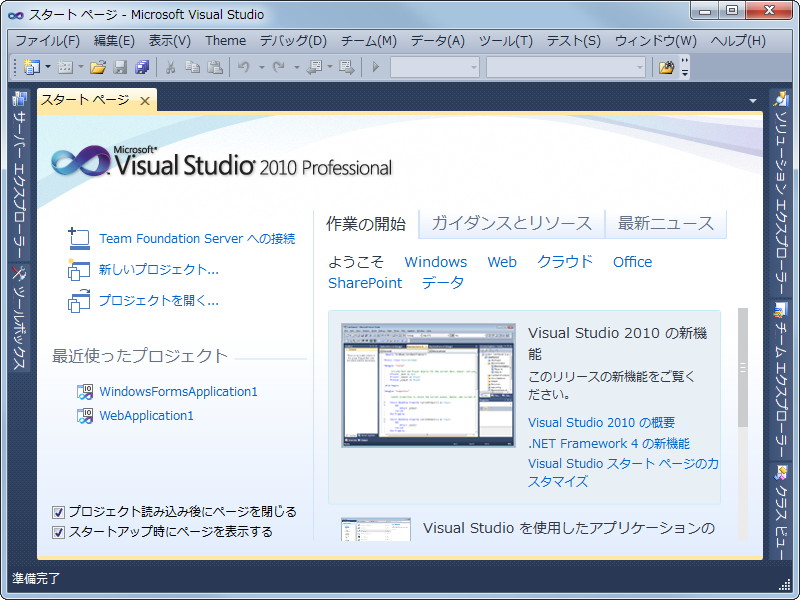Click the Paste clipboard icon
800x600 pixels.
(215, 67)
